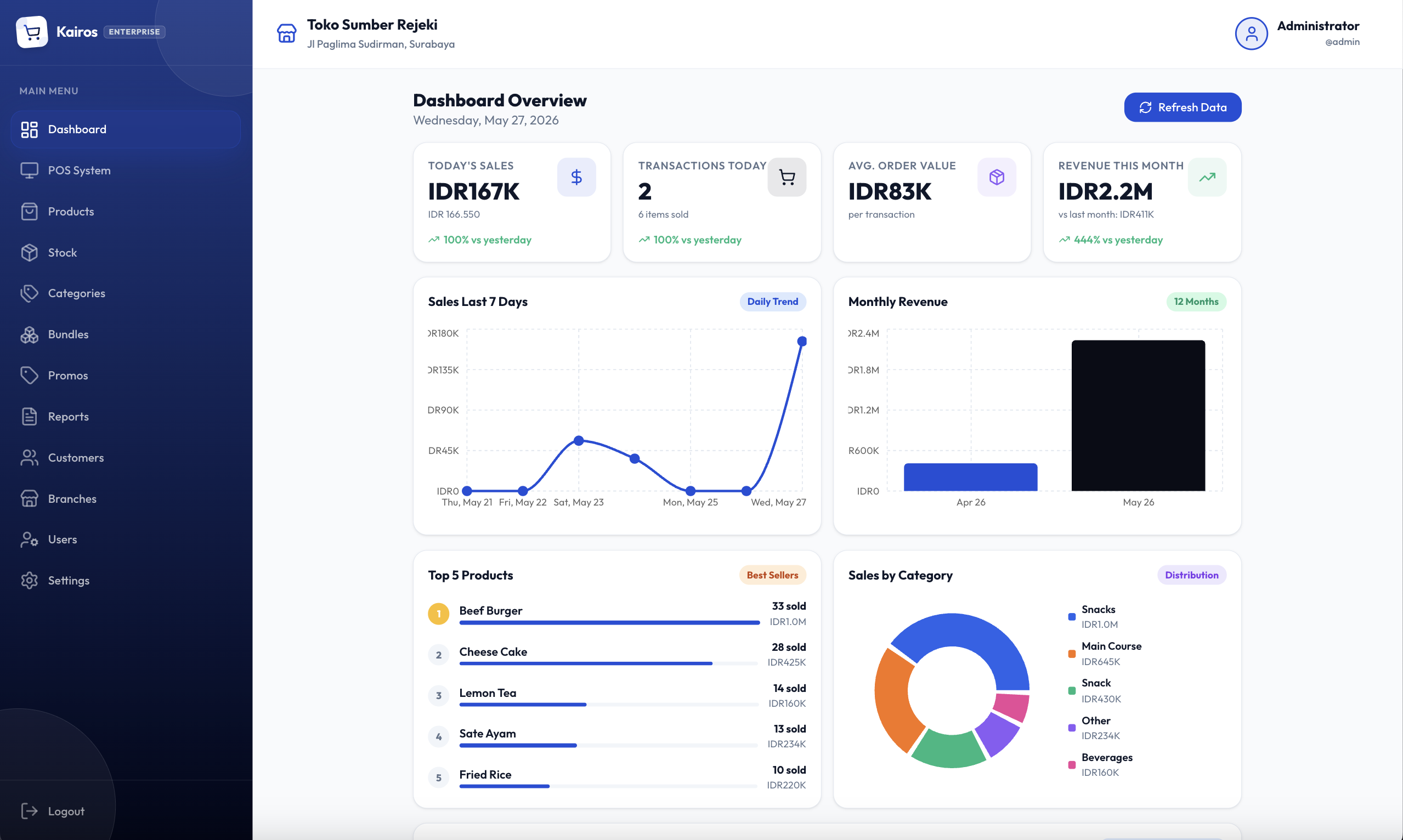
Task: Click the Fried Rice IDR220K amount
Action: pos(786,785)
